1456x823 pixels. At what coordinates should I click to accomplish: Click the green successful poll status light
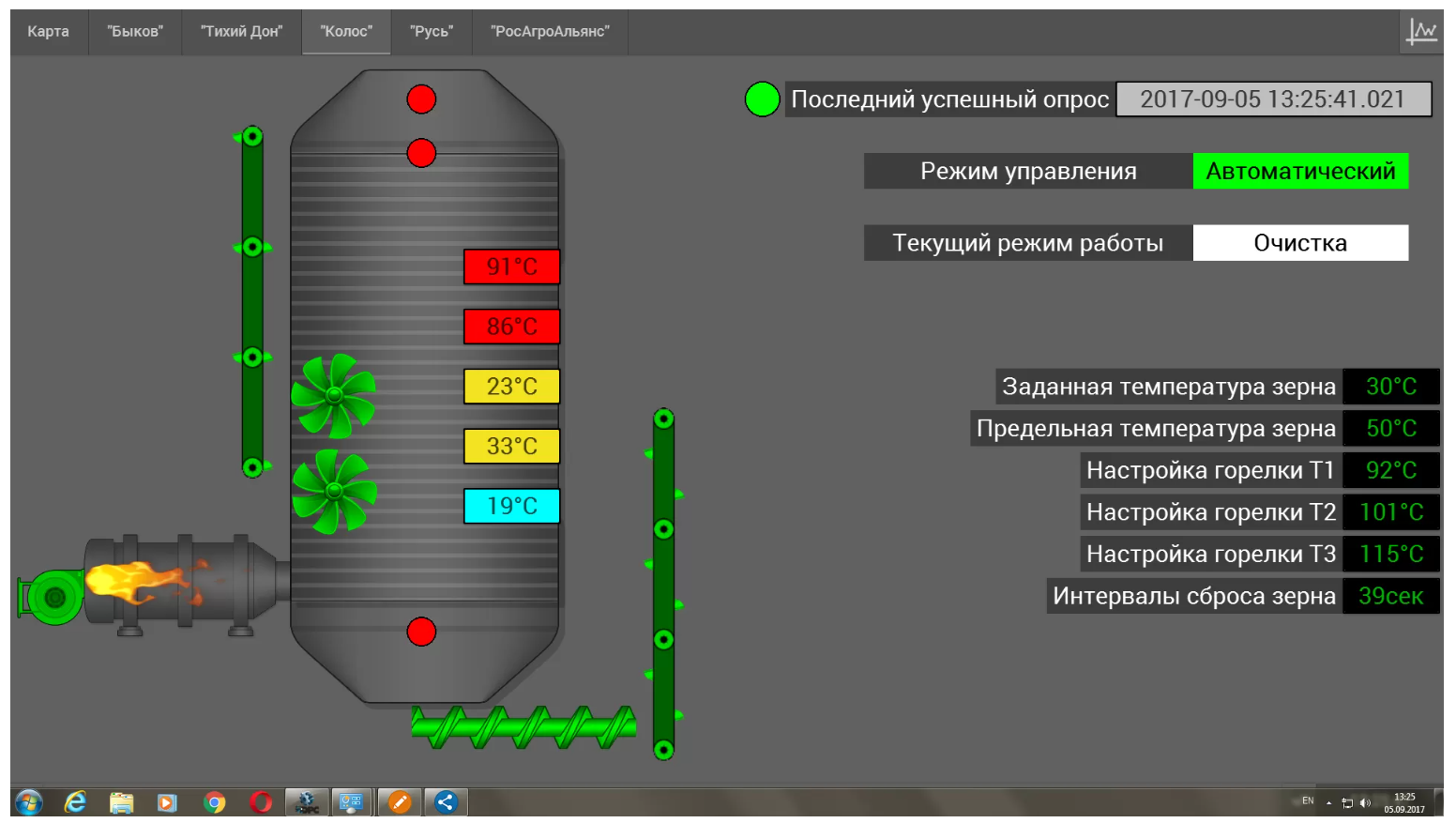(762, 99)
